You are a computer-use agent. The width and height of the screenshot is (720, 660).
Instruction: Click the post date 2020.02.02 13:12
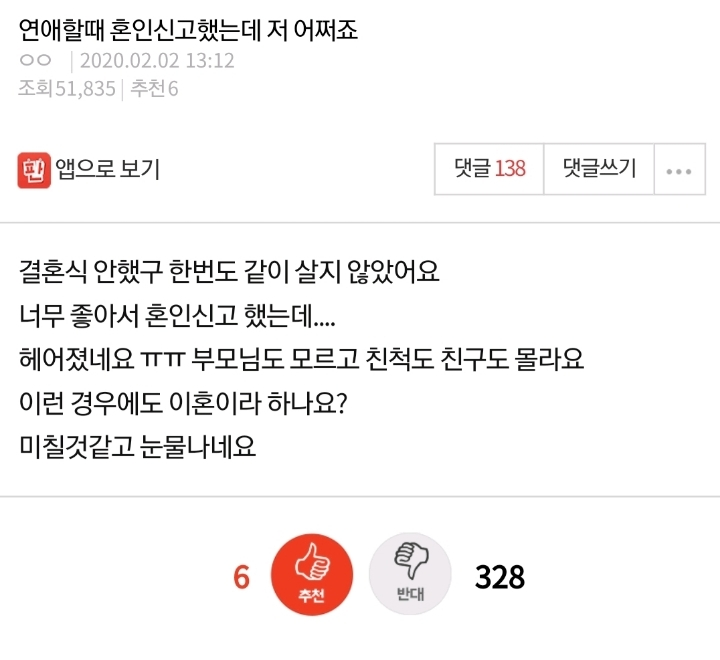[157, 61]
